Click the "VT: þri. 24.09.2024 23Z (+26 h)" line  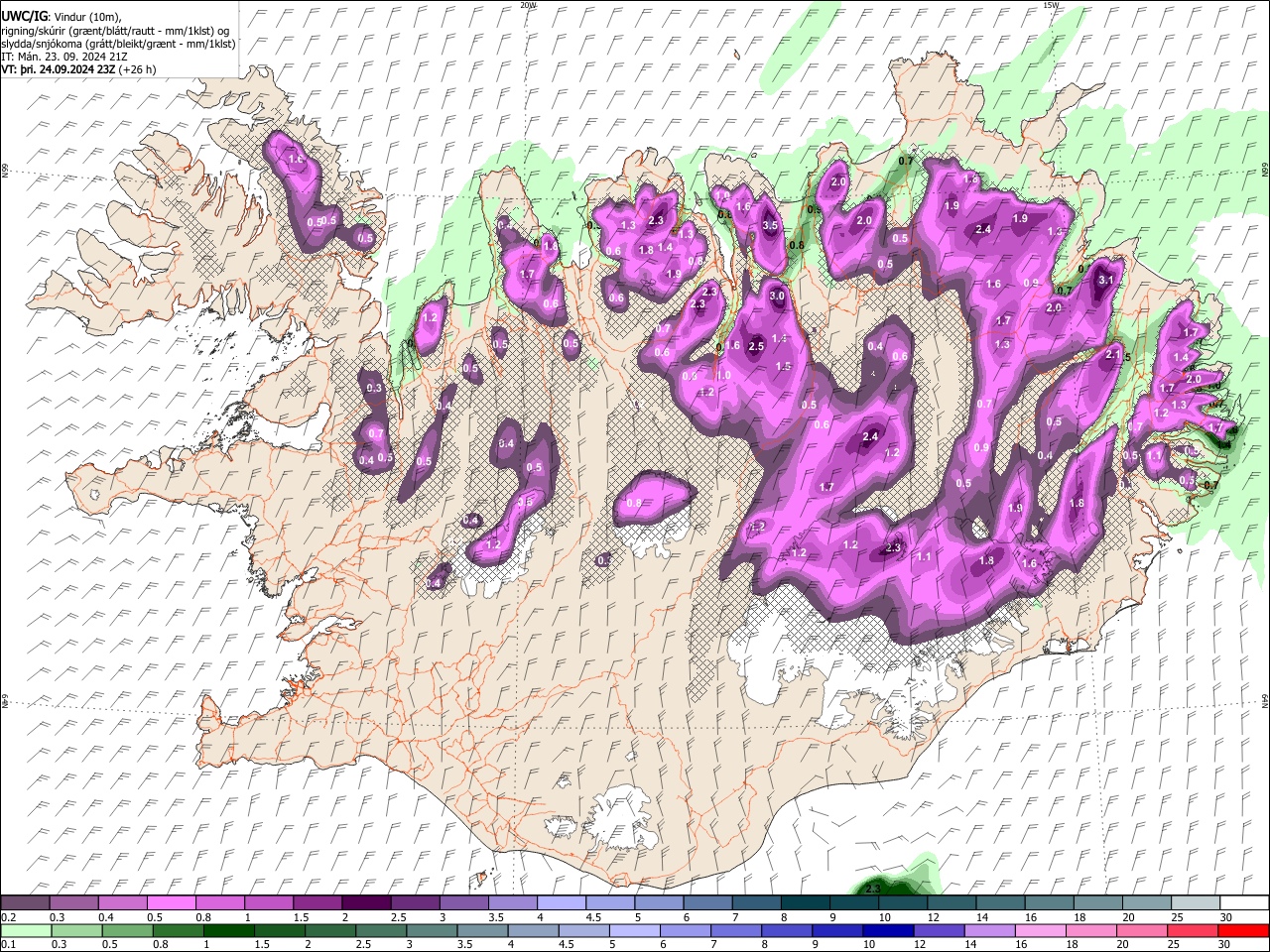click(x=79, y=69)
